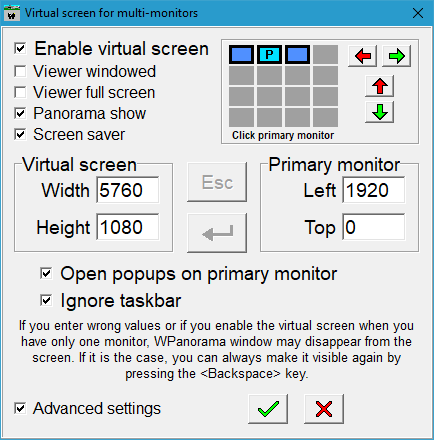The height and width of the screenshot is (440, 434).
Task: Uncheck the Ignore taskbar option
Action: pos(46,300)
